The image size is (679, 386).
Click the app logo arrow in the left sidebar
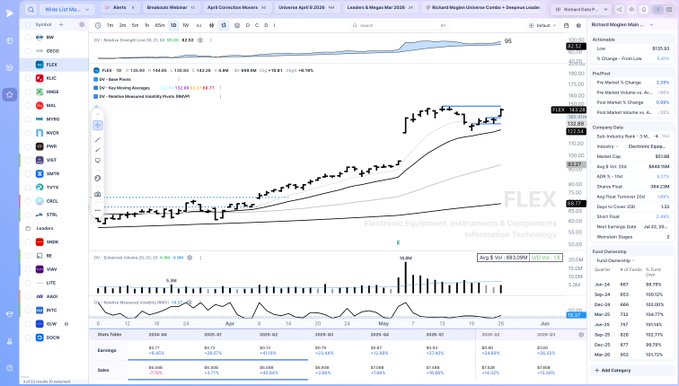[10, 13]
